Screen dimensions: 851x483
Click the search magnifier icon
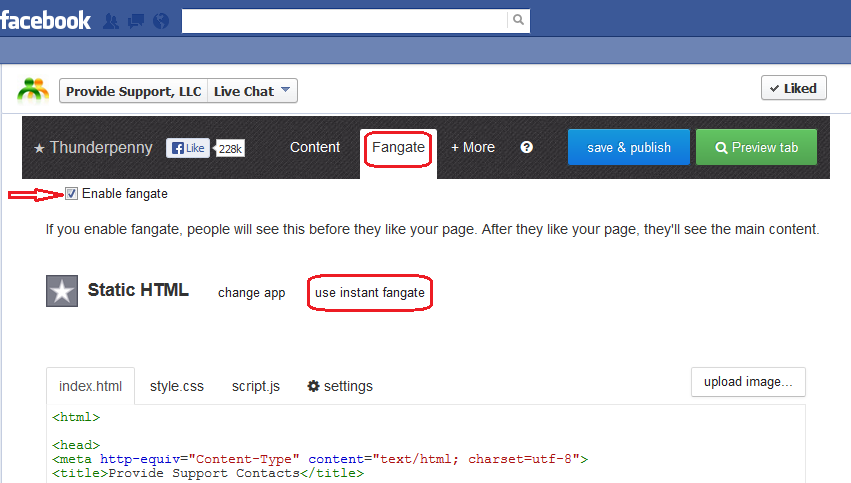click(x=518, y=20)
